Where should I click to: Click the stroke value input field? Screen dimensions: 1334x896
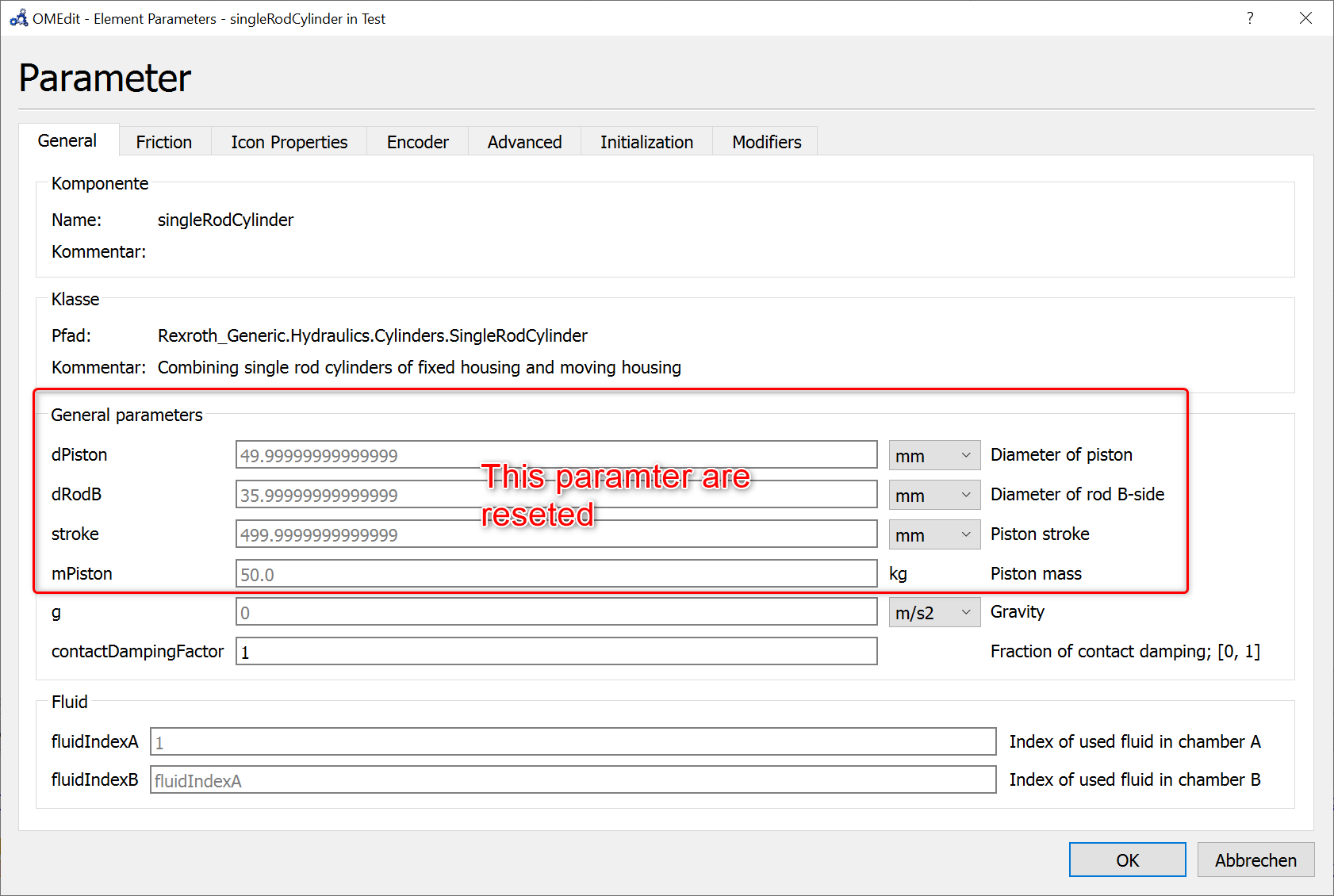tap(557, 534)
